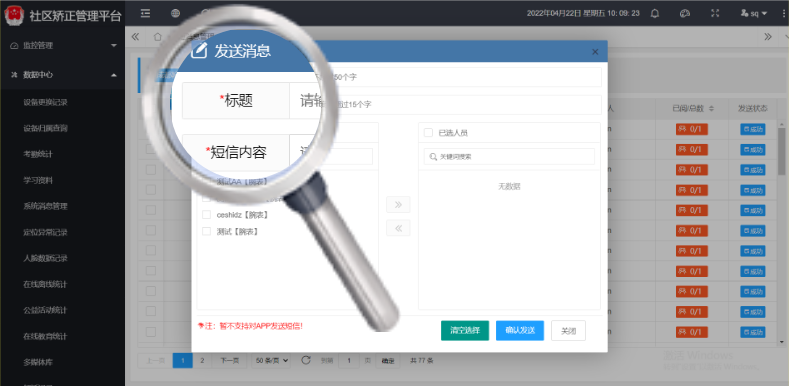The height and width of the screenshot is (386, 789).
Task: Sort by the 已阅/总数 column arrows
Action: point(711,109)
